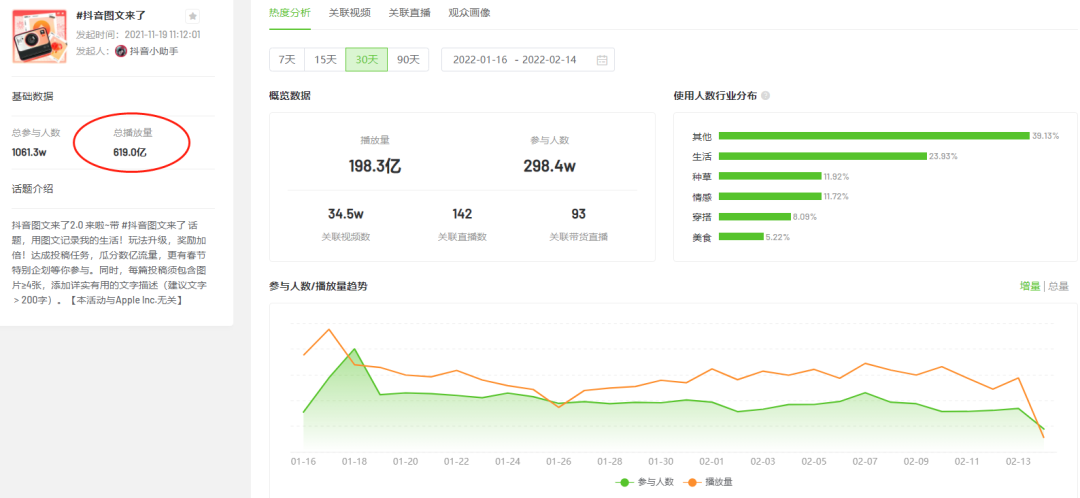
Task: Select the 30天 range
Action: click(366, 59)
